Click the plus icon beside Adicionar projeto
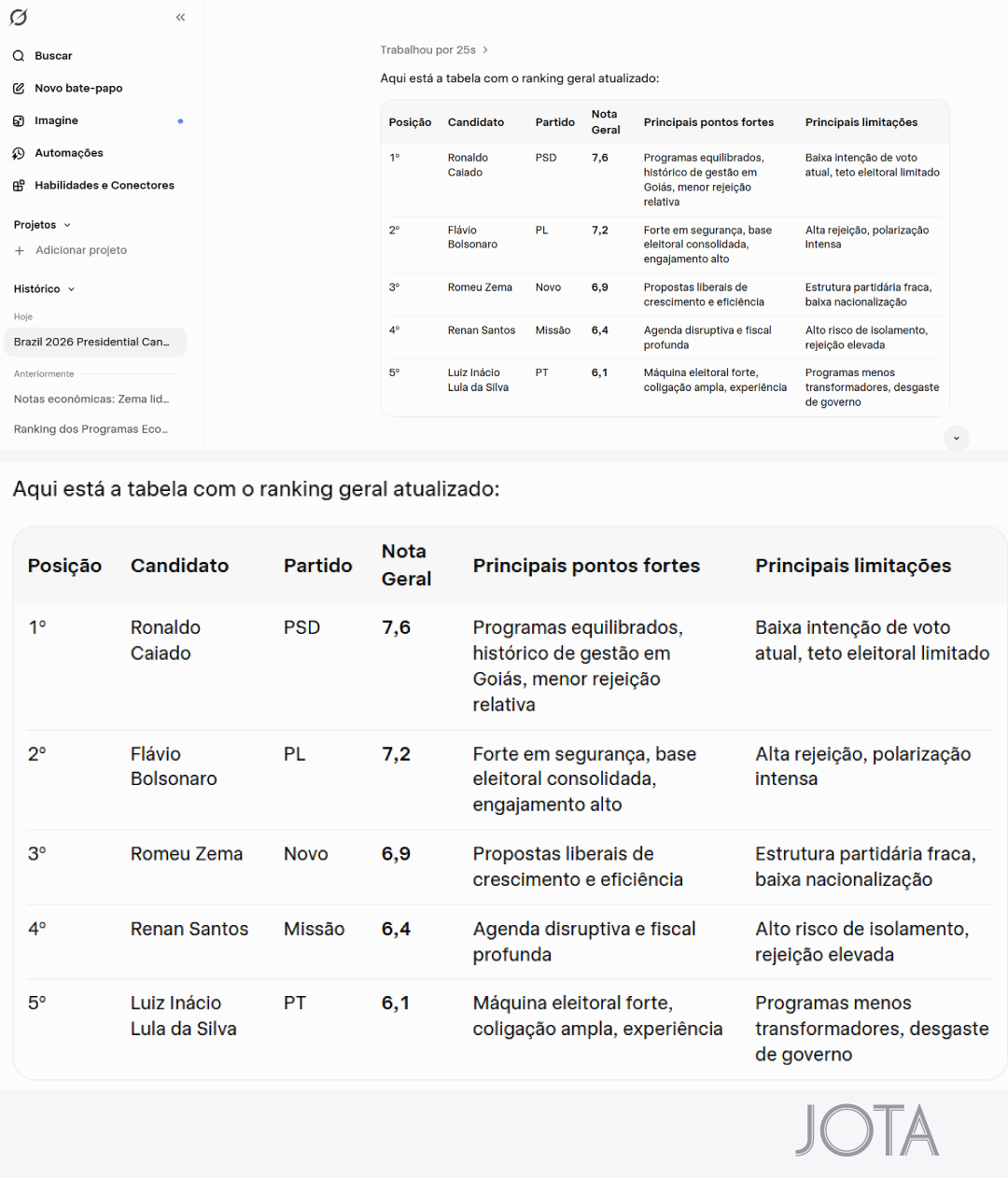Viewport: 1008px width, 1178px height. (x=20, y=250)
